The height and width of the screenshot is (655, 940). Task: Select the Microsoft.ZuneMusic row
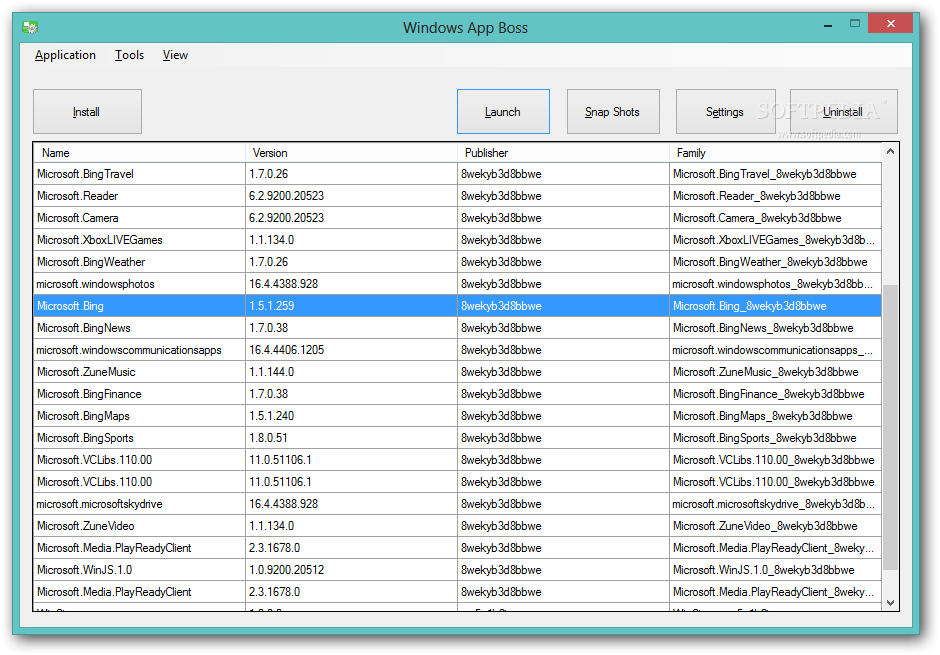coord(457,372)
